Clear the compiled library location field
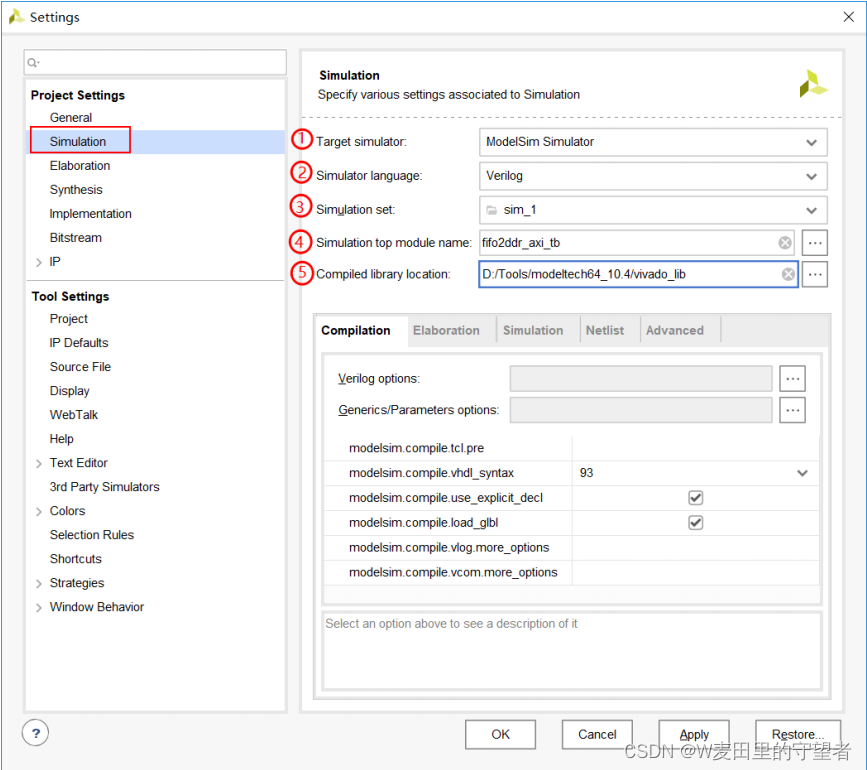Image resolution: width=867 pixels, height=770 pixels. 788,274
